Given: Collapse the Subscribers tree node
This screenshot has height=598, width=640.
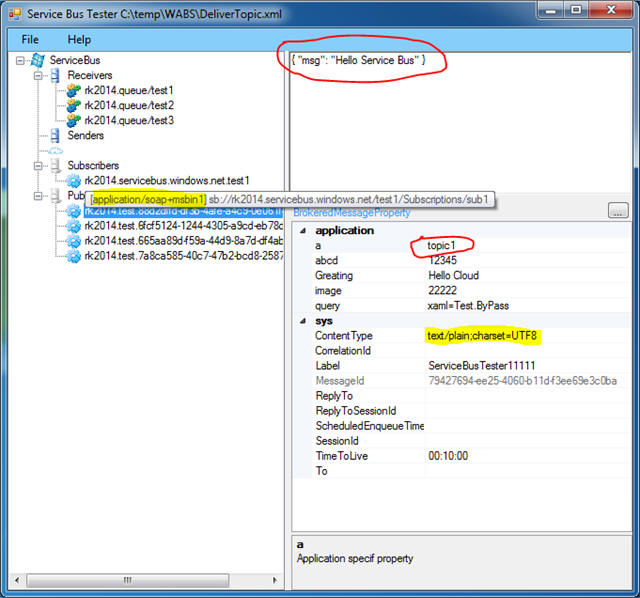Looking at the screenshot, I should point(38,166).
